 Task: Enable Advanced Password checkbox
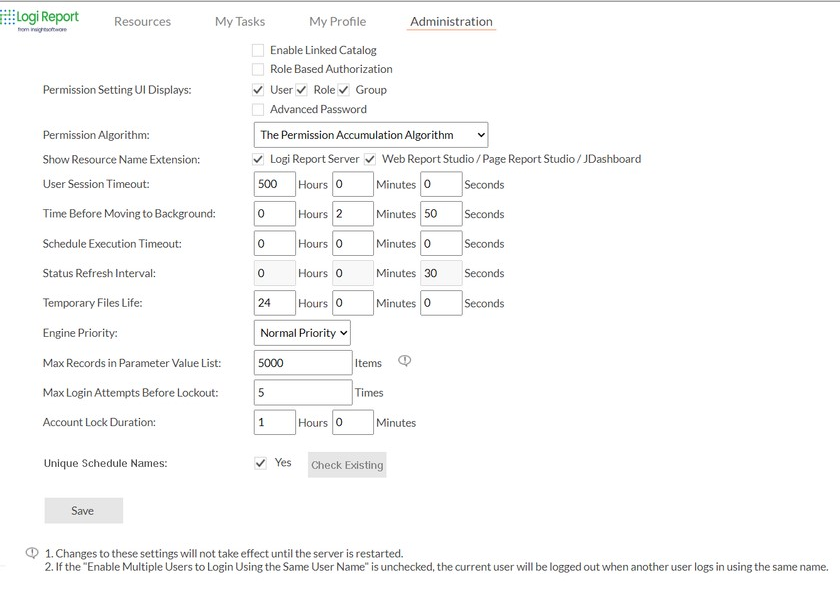(258, 110)
